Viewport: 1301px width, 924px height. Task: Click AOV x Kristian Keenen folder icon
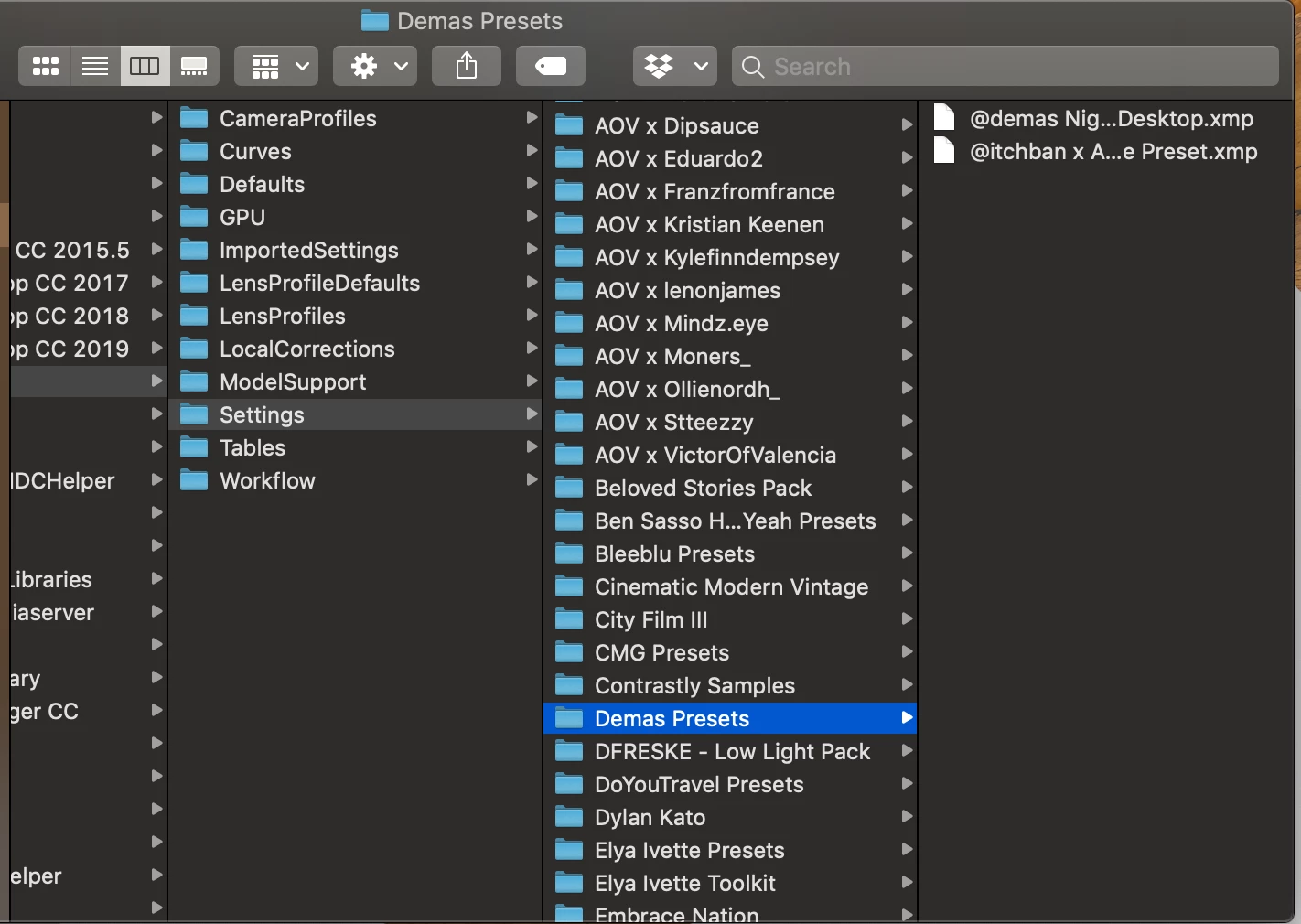(569, 224)
